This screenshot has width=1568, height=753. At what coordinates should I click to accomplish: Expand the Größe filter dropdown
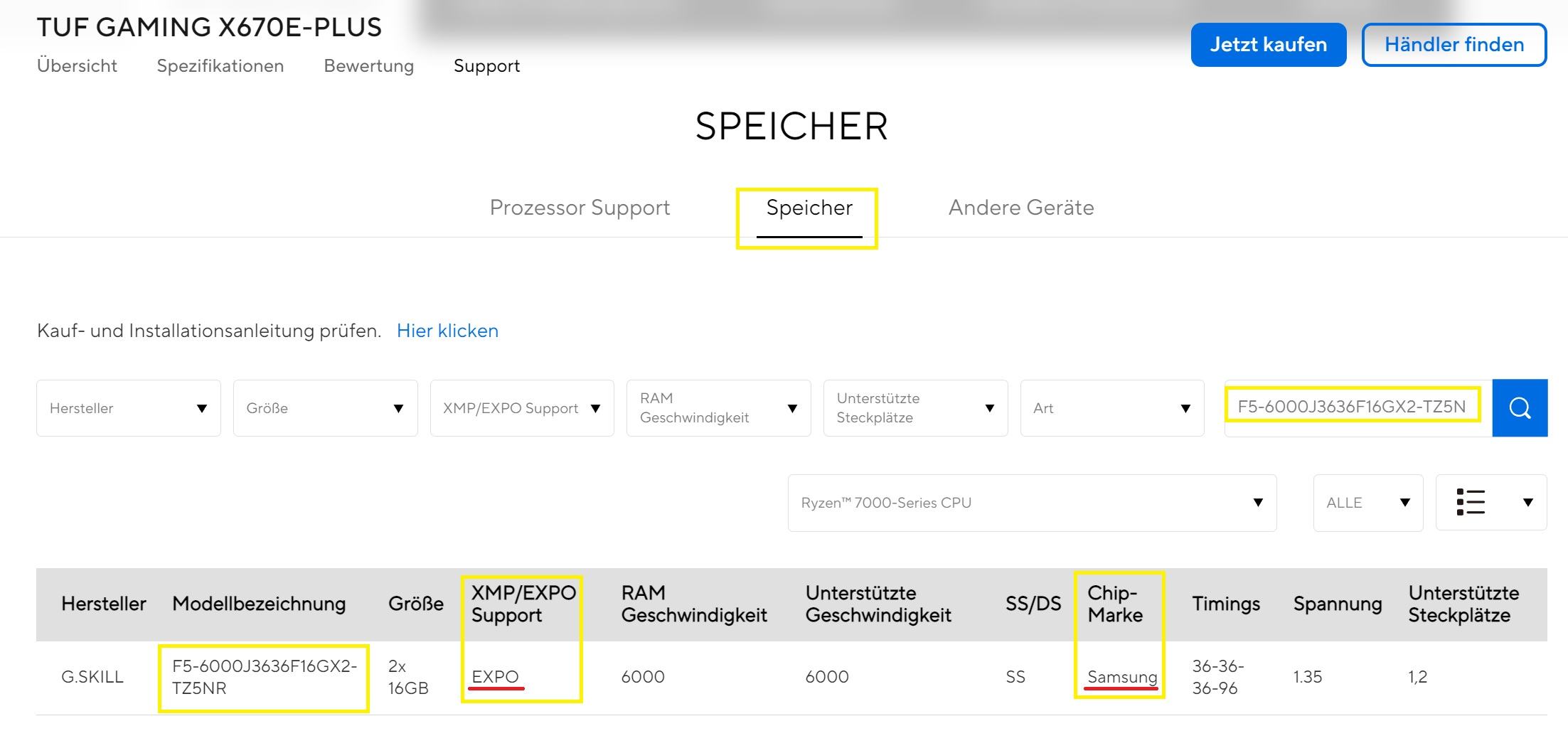[x=325, y=408]
